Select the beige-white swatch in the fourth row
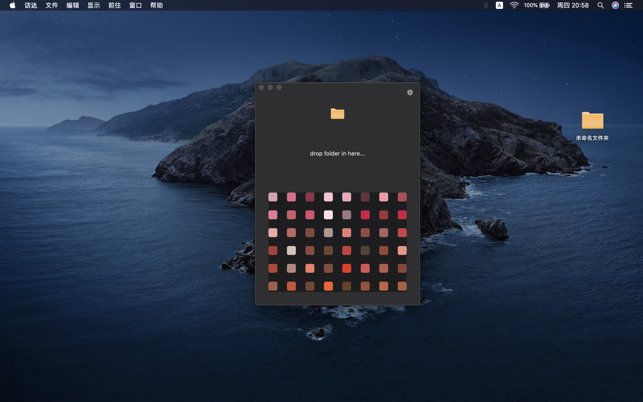 291,250
